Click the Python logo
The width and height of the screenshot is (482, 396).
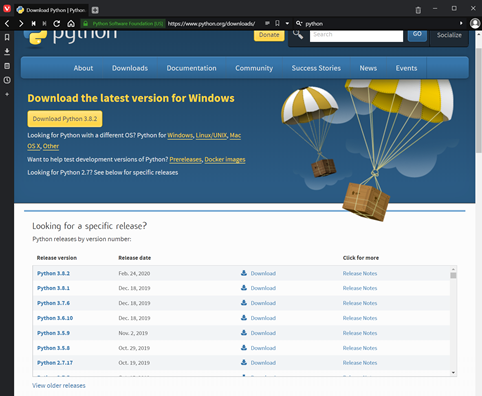click(70, 37)
